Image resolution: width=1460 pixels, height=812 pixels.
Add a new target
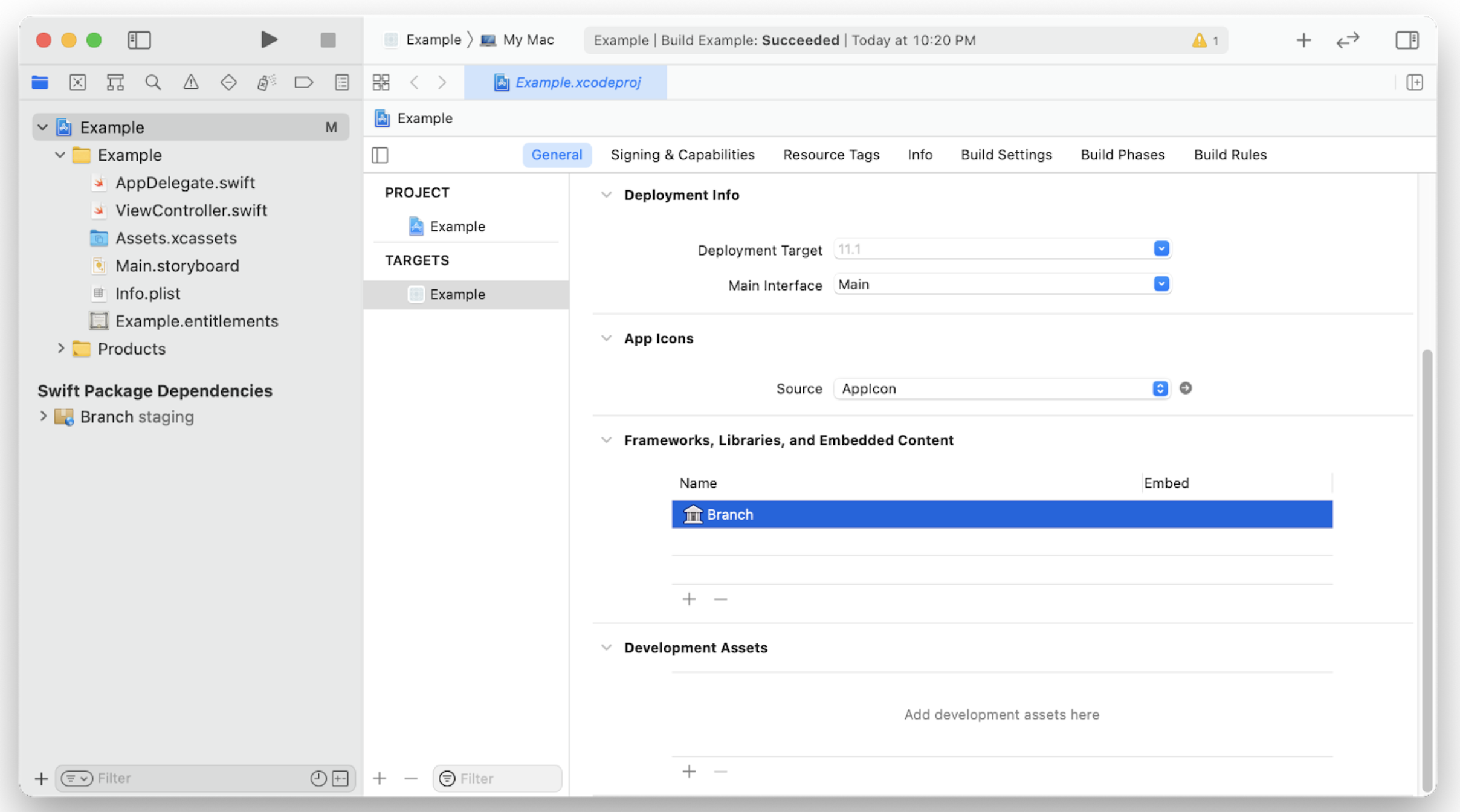[380, 778]
